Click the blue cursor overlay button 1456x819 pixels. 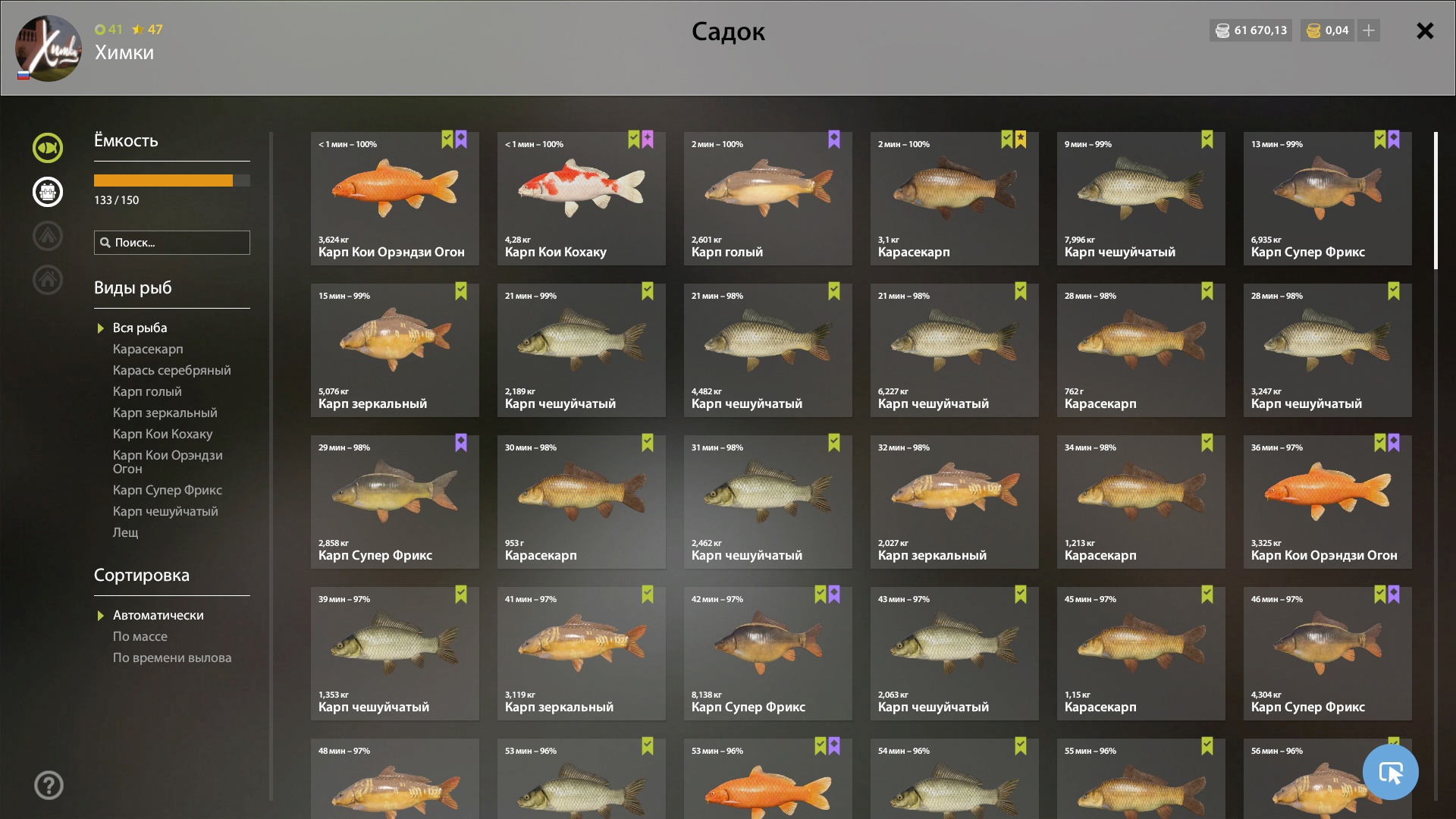click(x=1390, y=772)
